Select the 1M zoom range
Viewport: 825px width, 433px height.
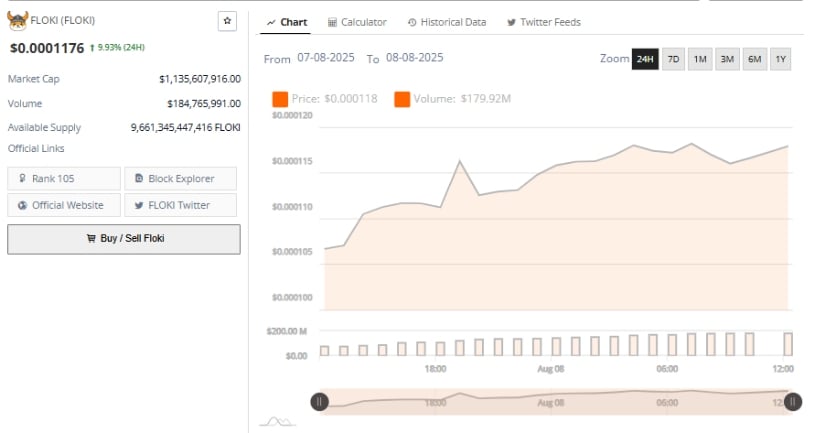700,59
